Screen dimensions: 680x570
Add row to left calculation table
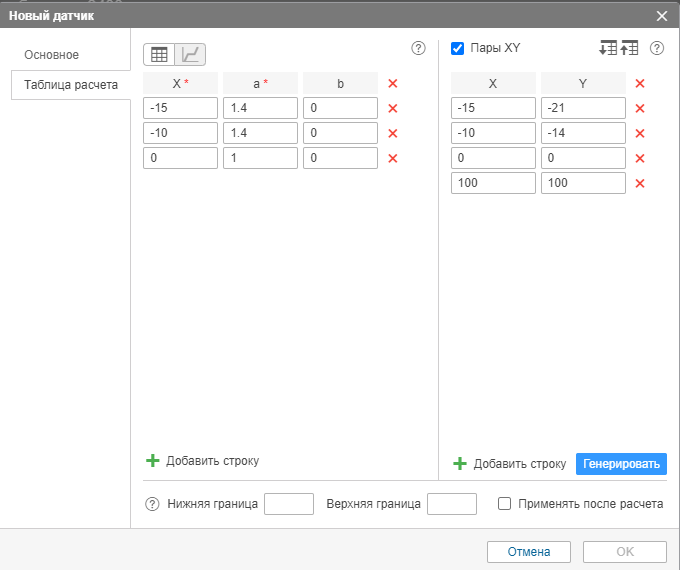[203, 461]
